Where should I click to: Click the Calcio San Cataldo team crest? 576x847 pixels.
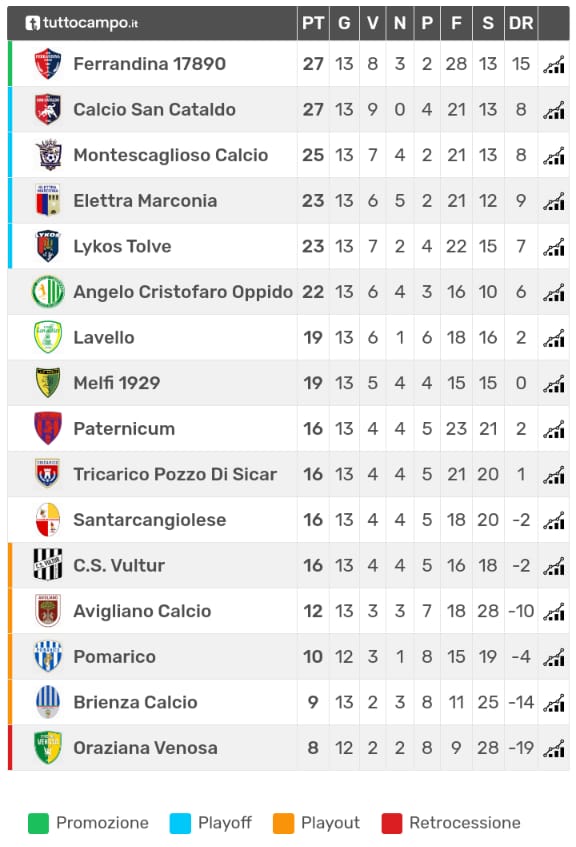pos(48,110)
